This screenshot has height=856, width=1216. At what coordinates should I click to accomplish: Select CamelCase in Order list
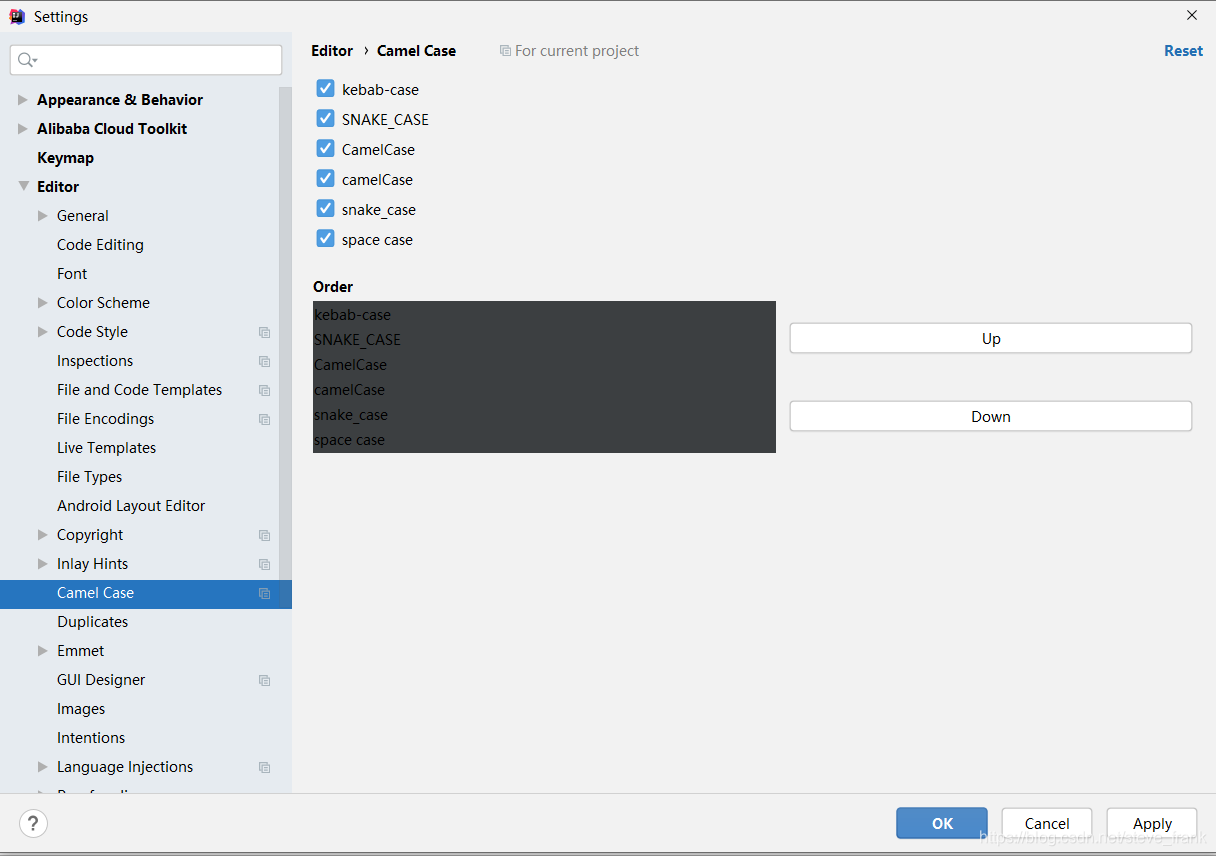(x=544, y=365)
